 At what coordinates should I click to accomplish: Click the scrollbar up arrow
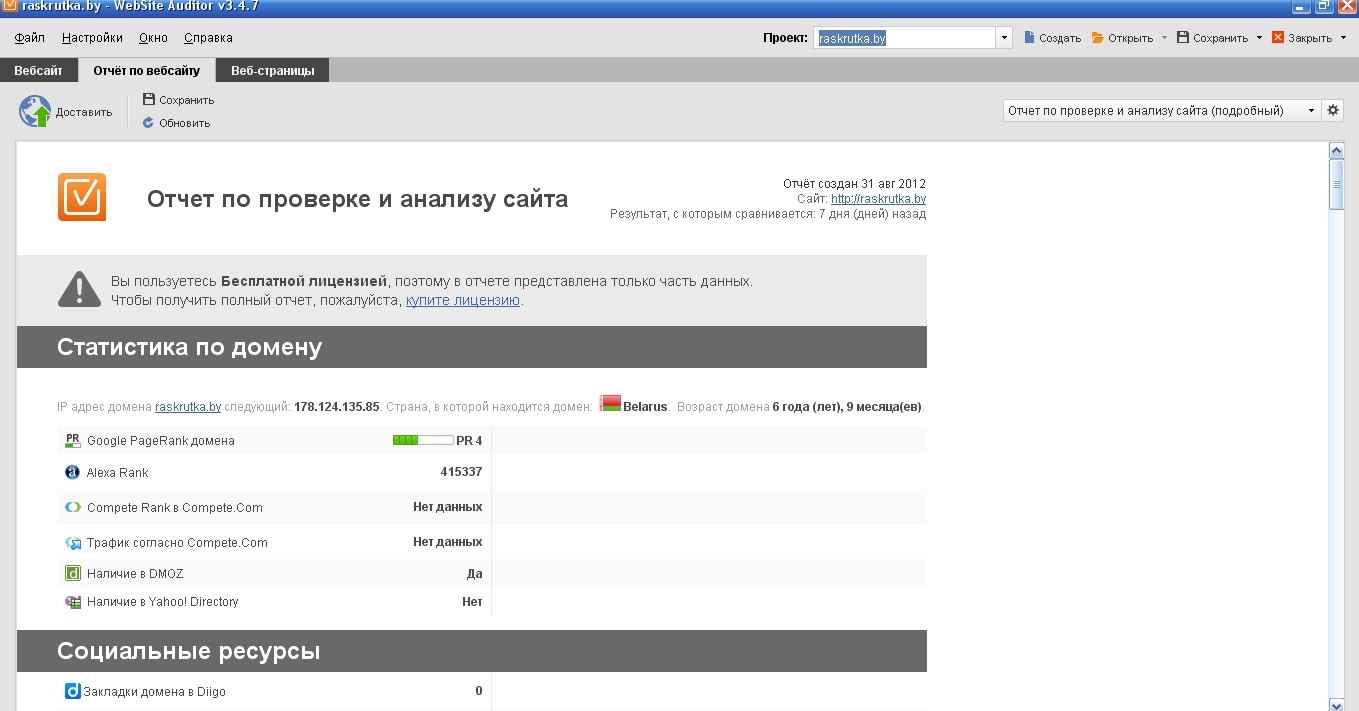(1336, 150)
